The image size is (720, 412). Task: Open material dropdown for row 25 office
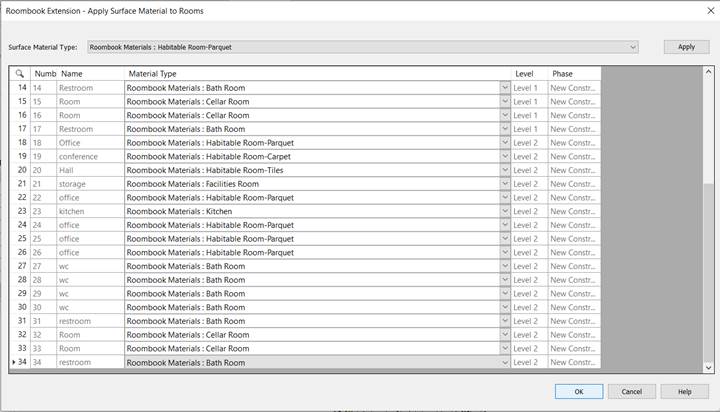click(x=505, y=239)
